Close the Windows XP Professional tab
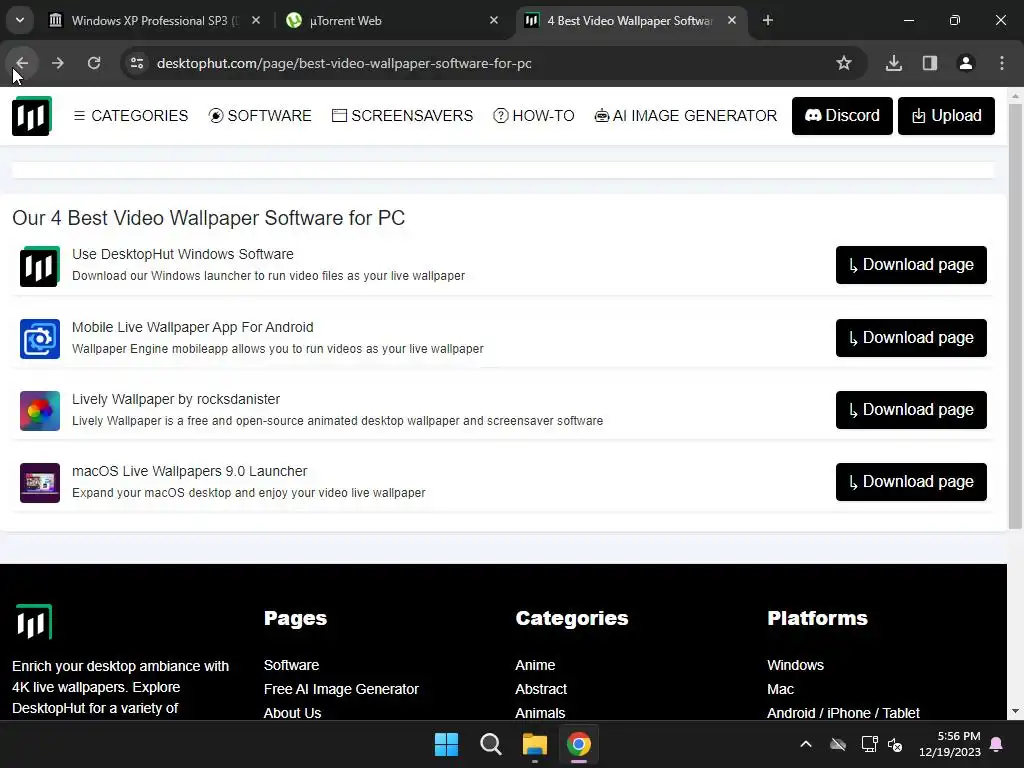This screenshot has width=1024, height=768. (256, 20)
